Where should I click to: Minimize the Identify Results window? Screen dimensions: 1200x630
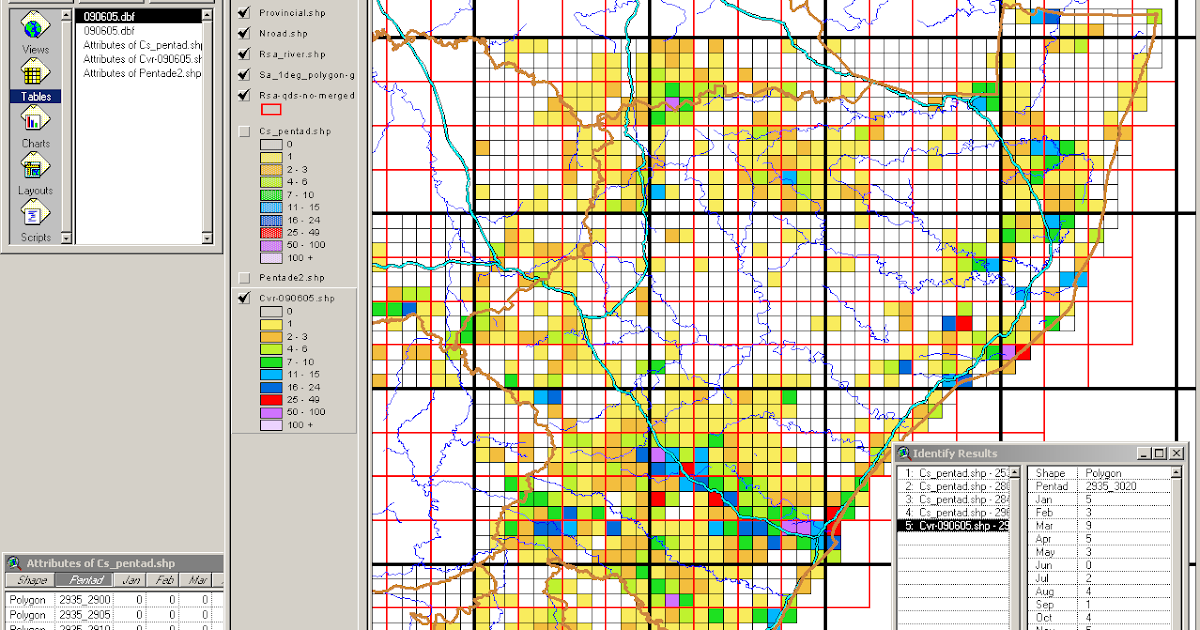[x=1144, y=453]
